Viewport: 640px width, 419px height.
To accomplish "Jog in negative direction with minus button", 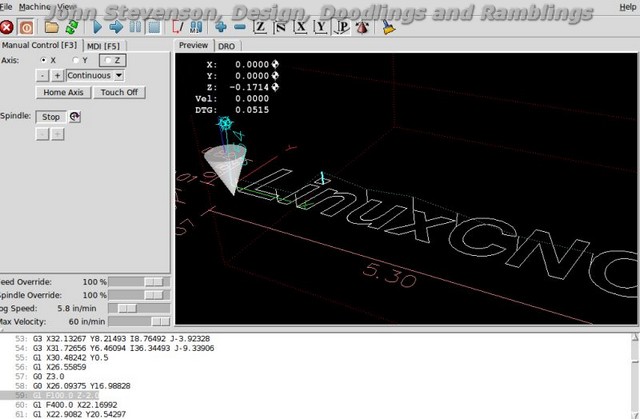I will pyautogui.click(x=42, y=75).
